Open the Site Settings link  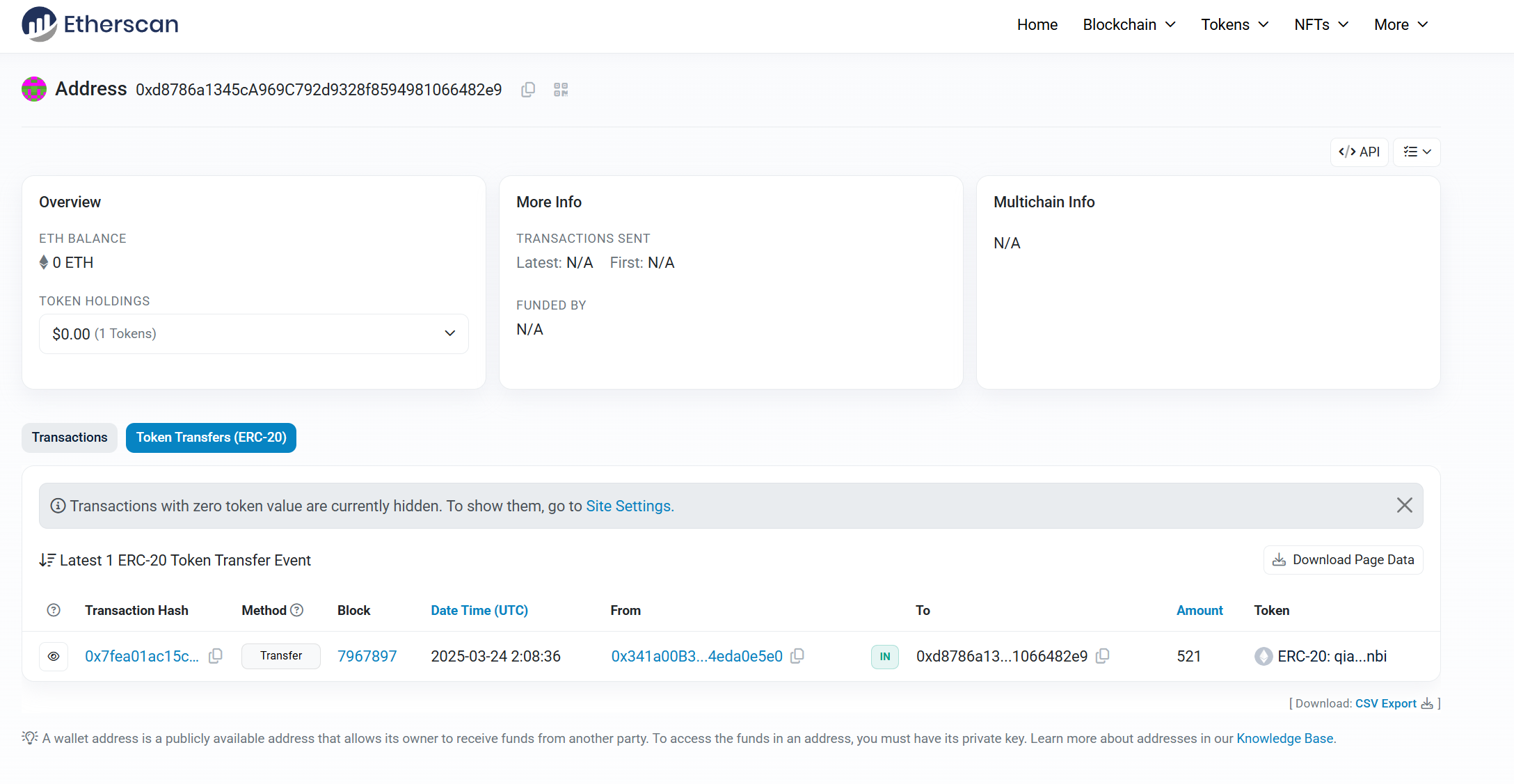[x=629, y=506]
